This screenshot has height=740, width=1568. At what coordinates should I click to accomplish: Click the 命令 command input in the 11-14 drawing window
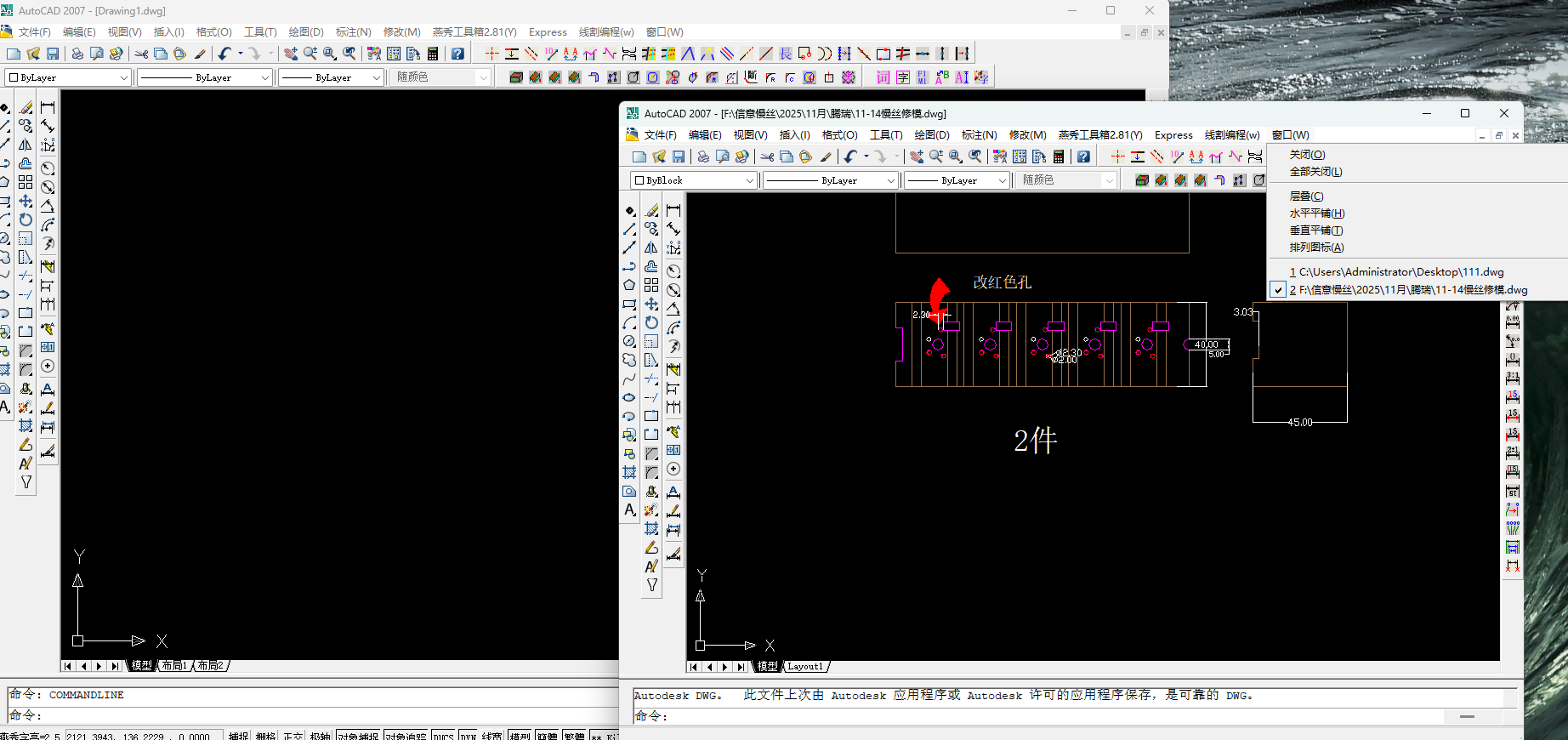1037,716
